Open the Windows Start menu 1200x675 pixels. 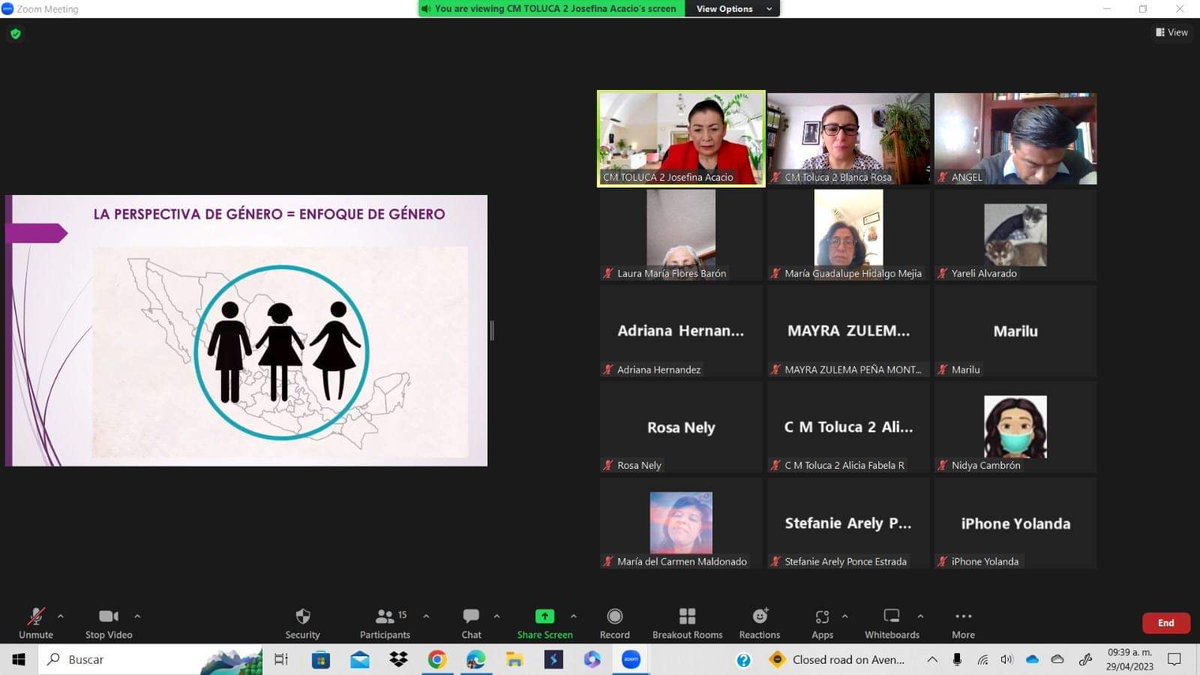click(18, 660)
